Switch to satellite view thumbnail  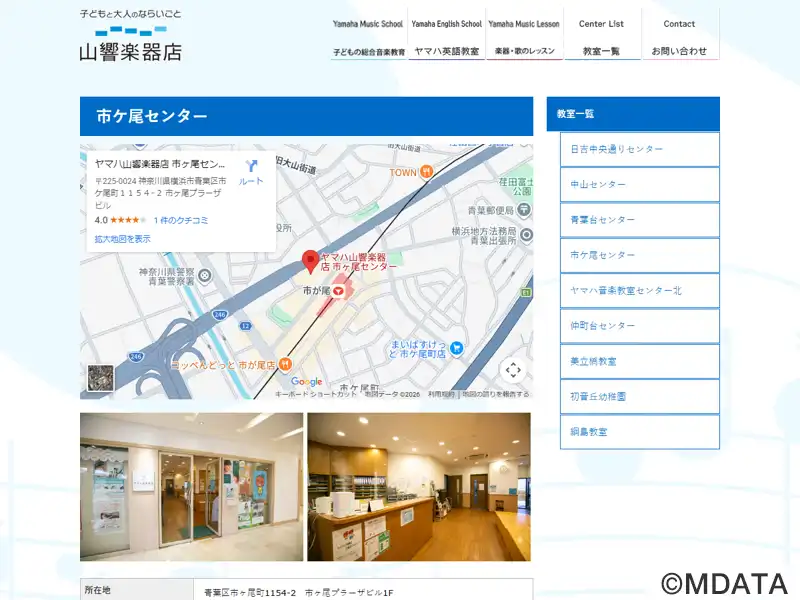(x=101, y=378)
